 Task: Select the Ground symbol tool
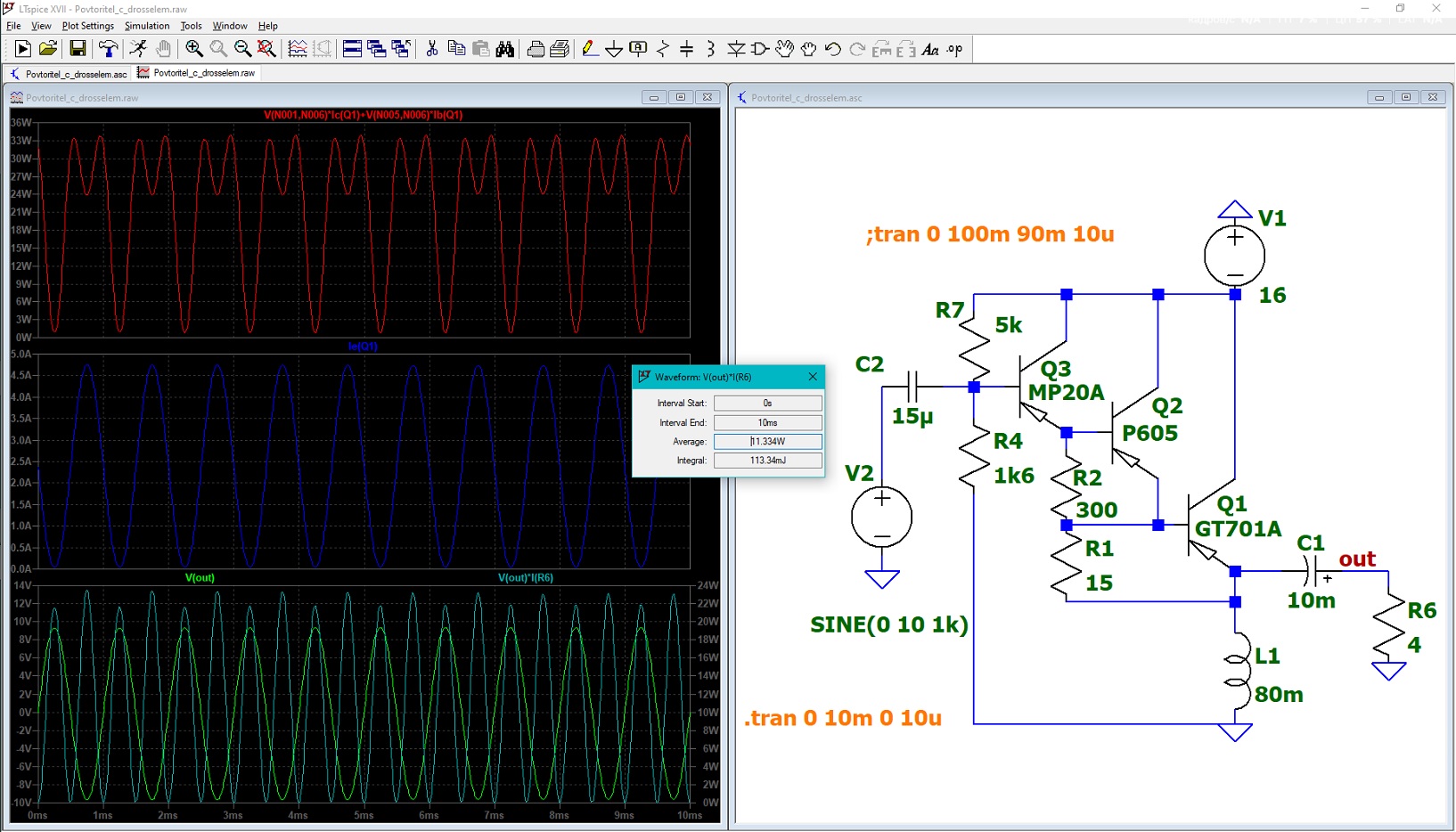pyautogui.click(x=614, y=49)
